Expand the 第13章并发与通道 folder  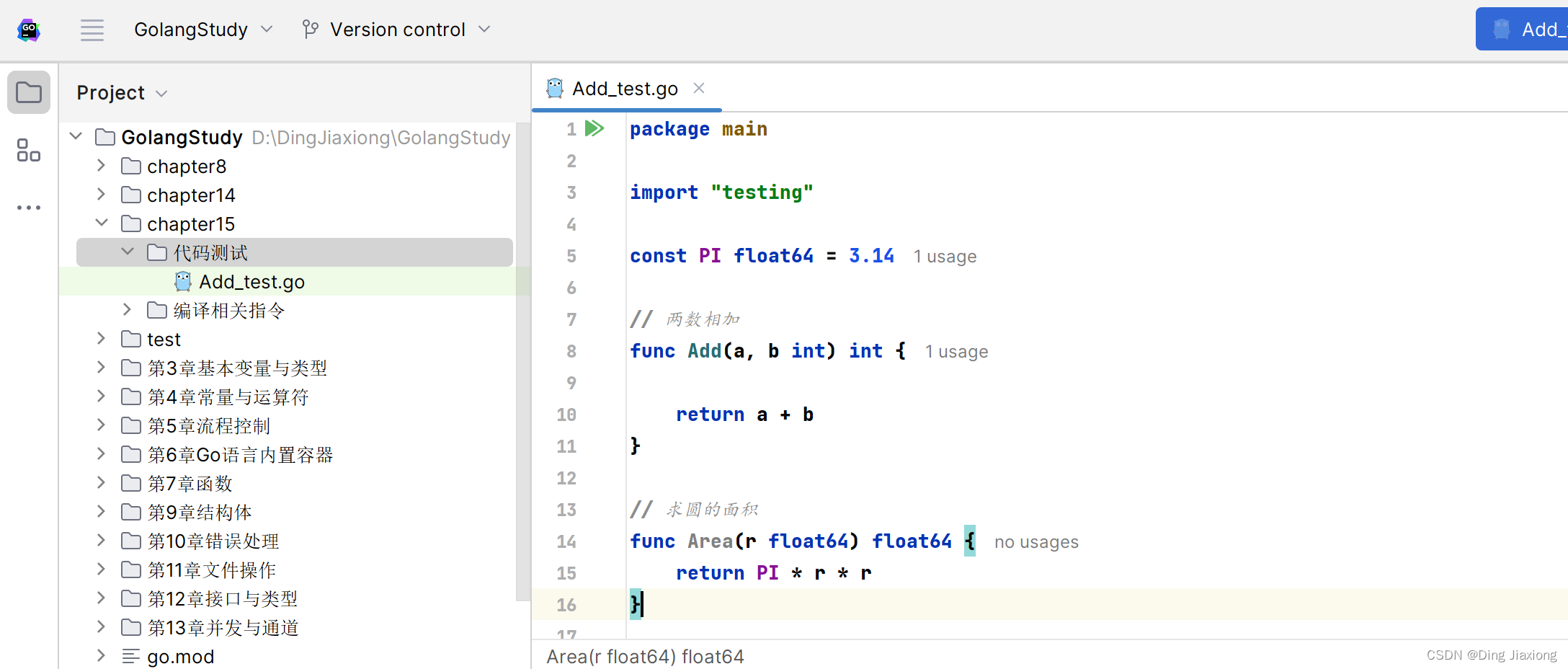tap(102, 627)
